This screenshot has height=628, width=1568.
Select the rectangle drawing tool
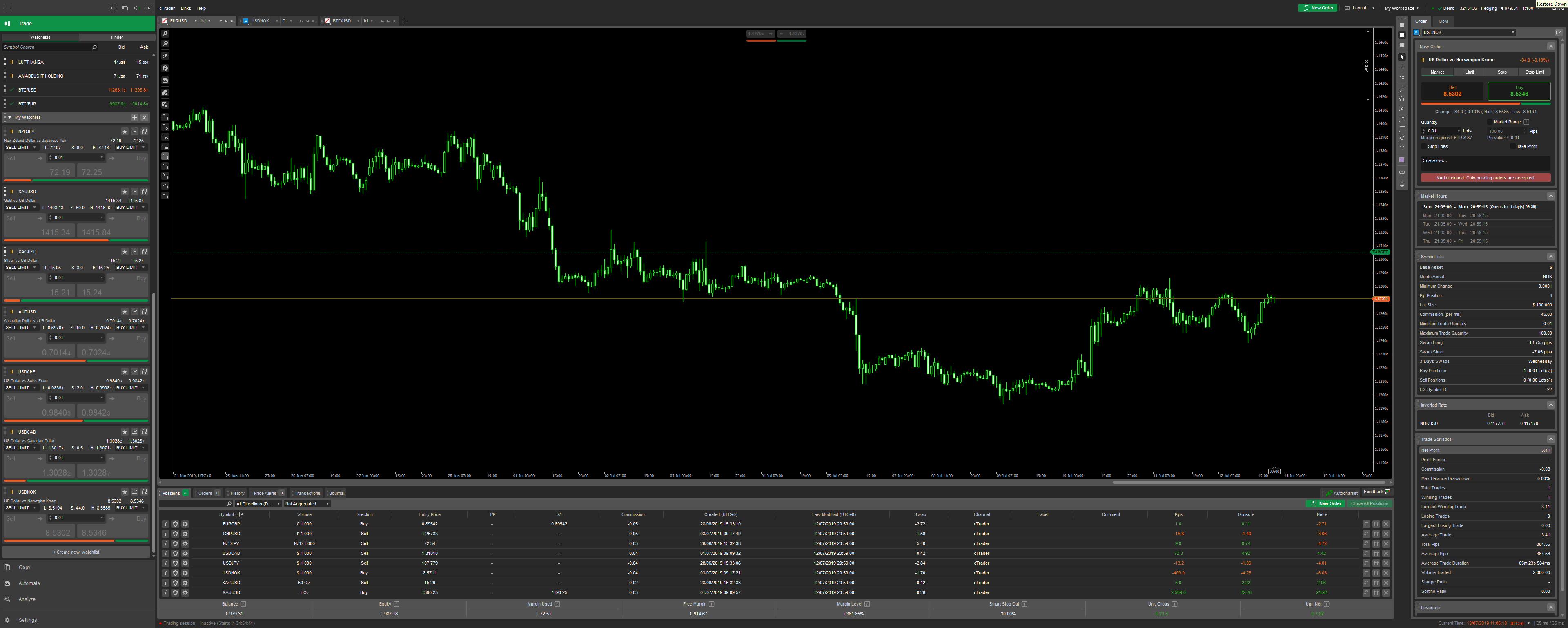pos(1402,129)
